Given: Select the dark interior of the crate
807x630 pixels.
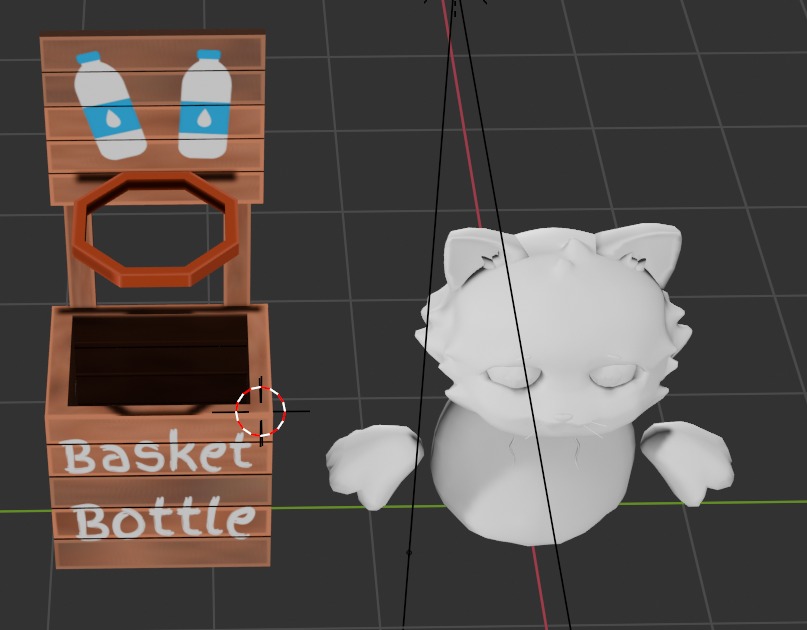Looking at the screenshot, I should point(158,360).
